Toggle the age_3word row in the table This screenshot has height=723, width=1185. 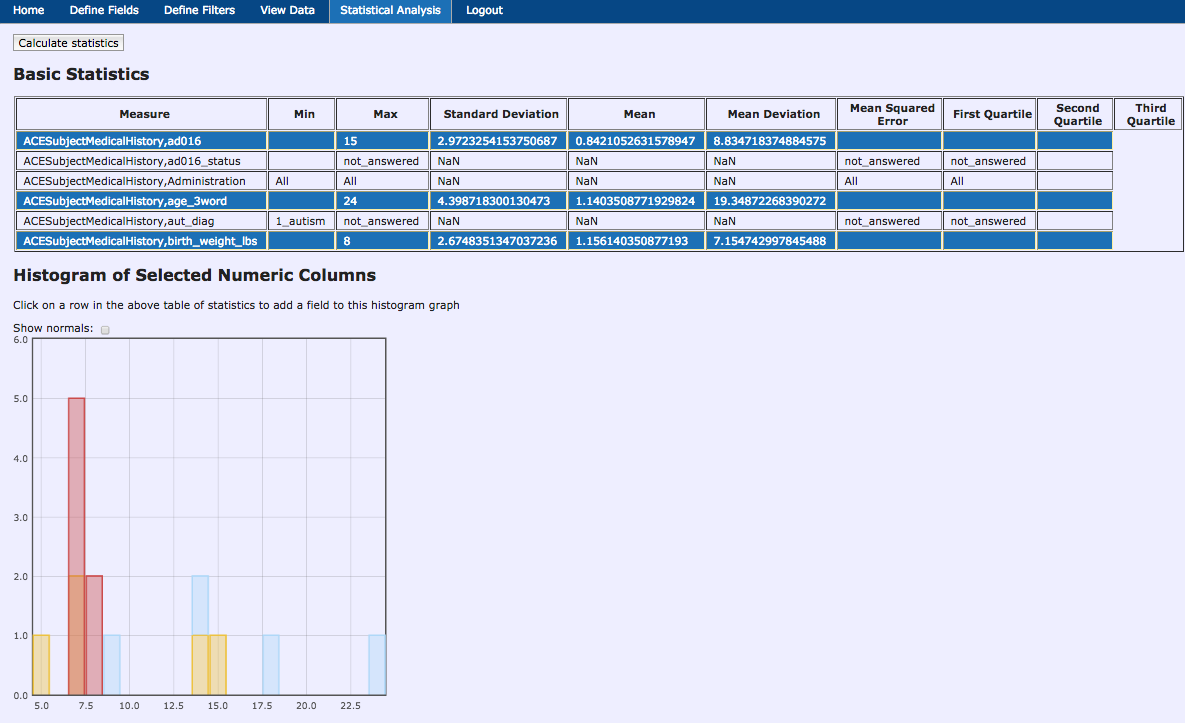[x=141, y=201]
